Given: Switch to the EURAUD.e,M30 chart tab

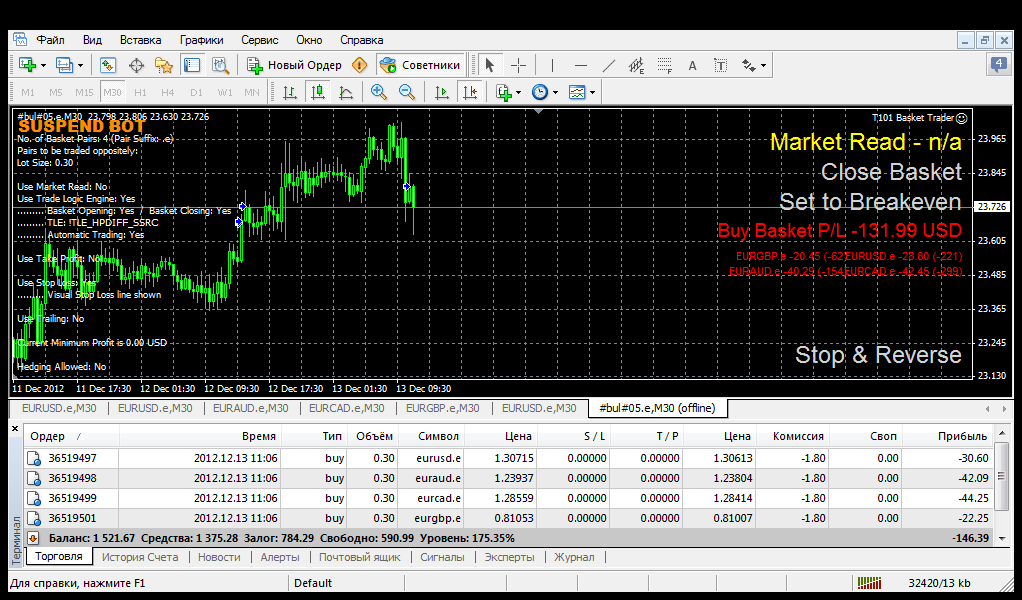Looking at the screenshot, I should coord(251,408).
